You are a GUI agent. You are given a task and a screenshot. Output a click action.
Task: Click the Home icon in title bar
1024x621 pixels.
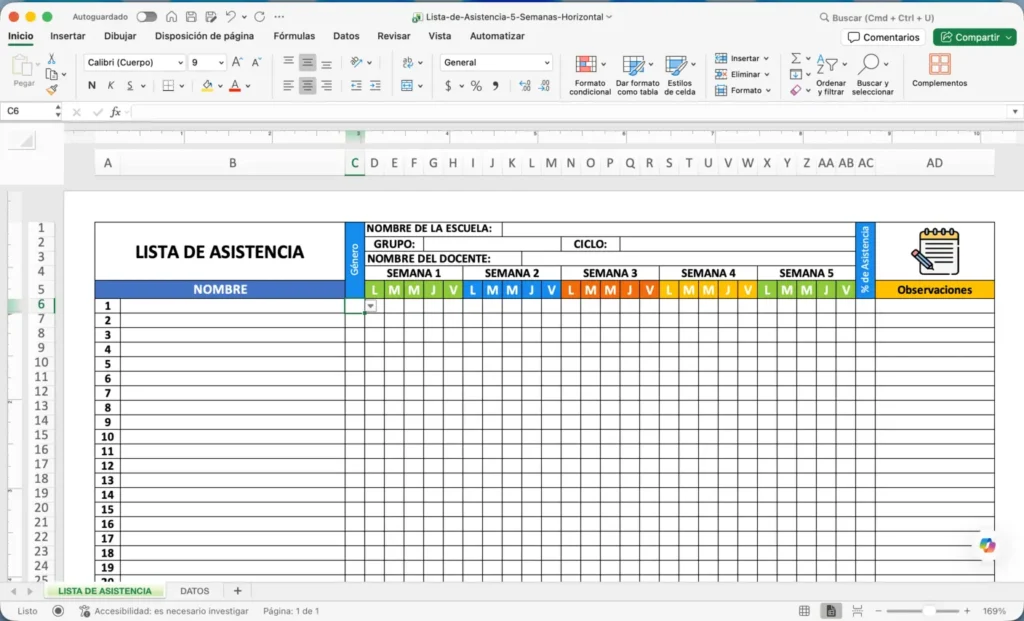click(x=171, y=17)
